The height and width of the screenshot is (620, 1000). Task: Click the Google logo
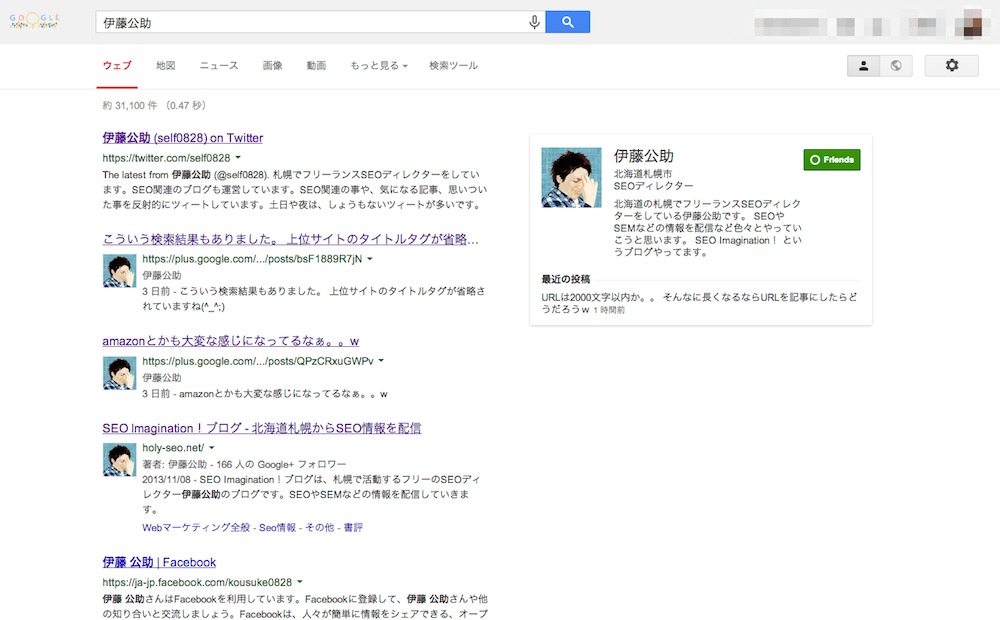(x=35, y=21)
